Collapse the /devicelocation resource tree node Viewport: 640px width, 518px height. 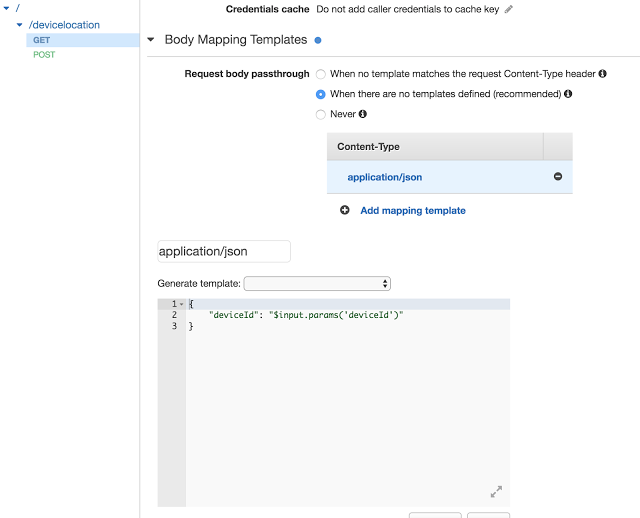pos(19,25)
